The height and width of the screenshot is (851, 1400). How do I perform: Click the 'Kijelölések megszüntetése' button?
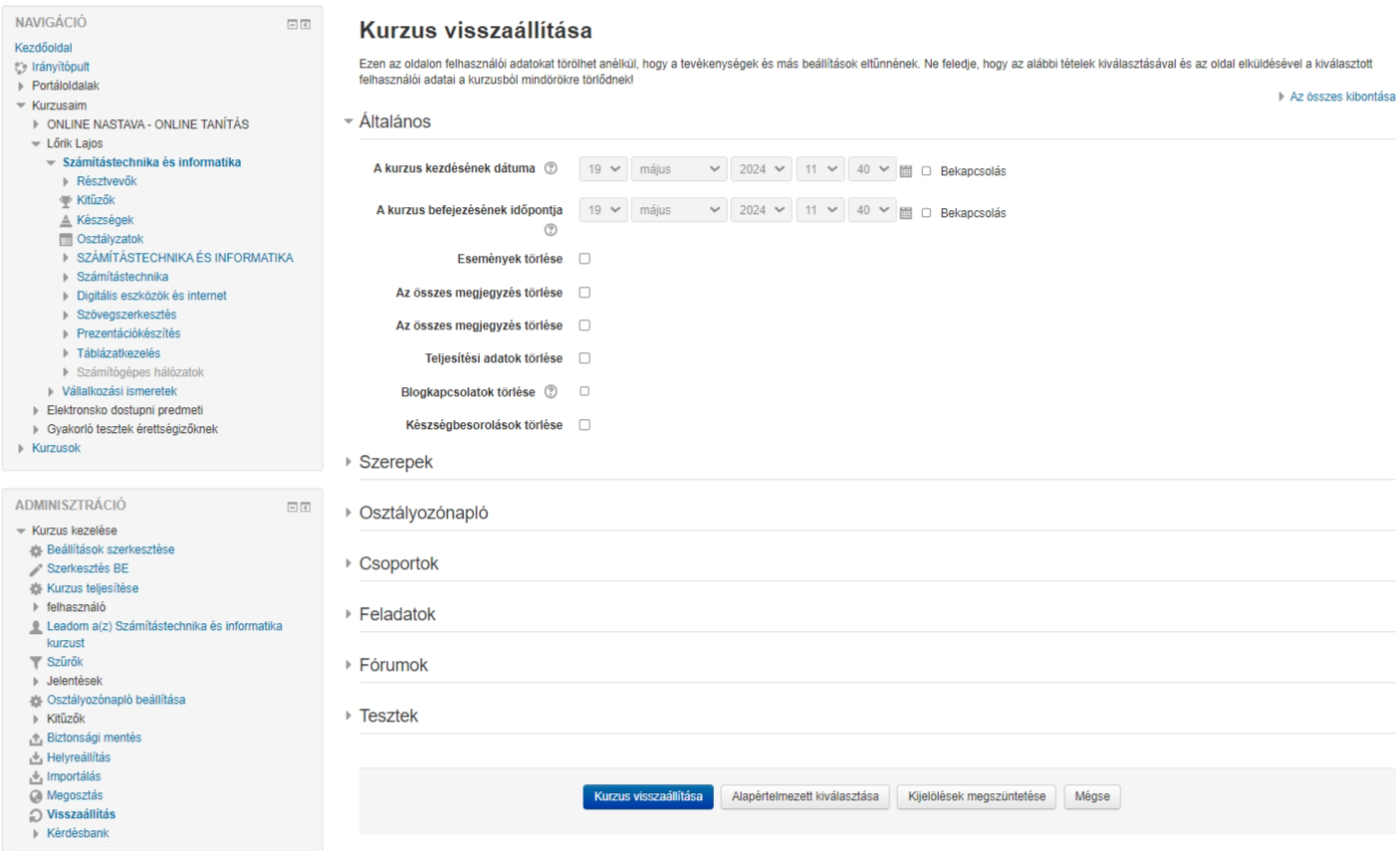[977, 796]
